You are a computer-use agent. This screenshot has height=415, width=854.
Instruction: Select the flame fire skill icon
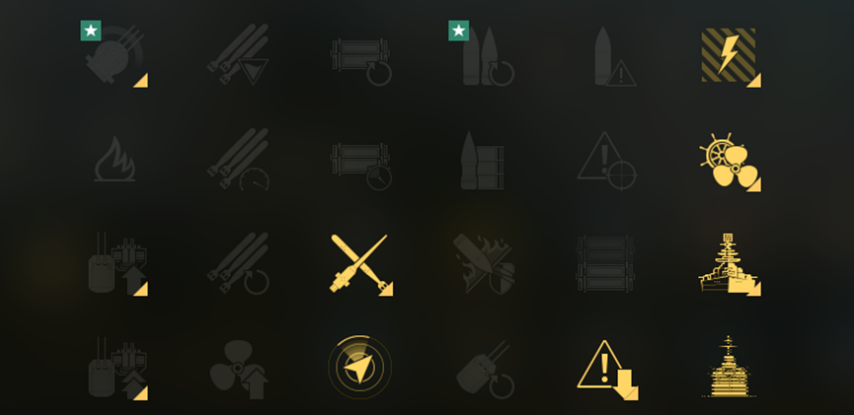(x=115, y=159)
